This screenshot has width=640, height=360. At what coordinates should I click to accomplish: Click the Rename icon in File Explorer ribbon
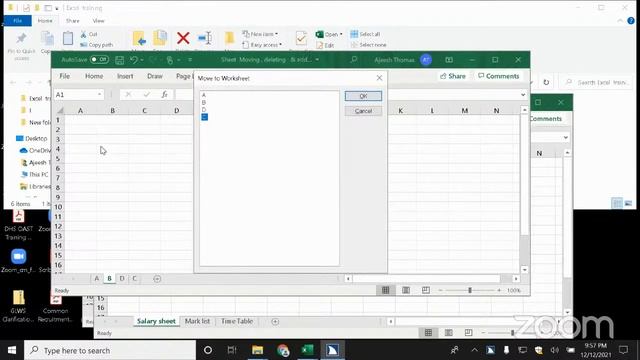(x=204, y=38)
